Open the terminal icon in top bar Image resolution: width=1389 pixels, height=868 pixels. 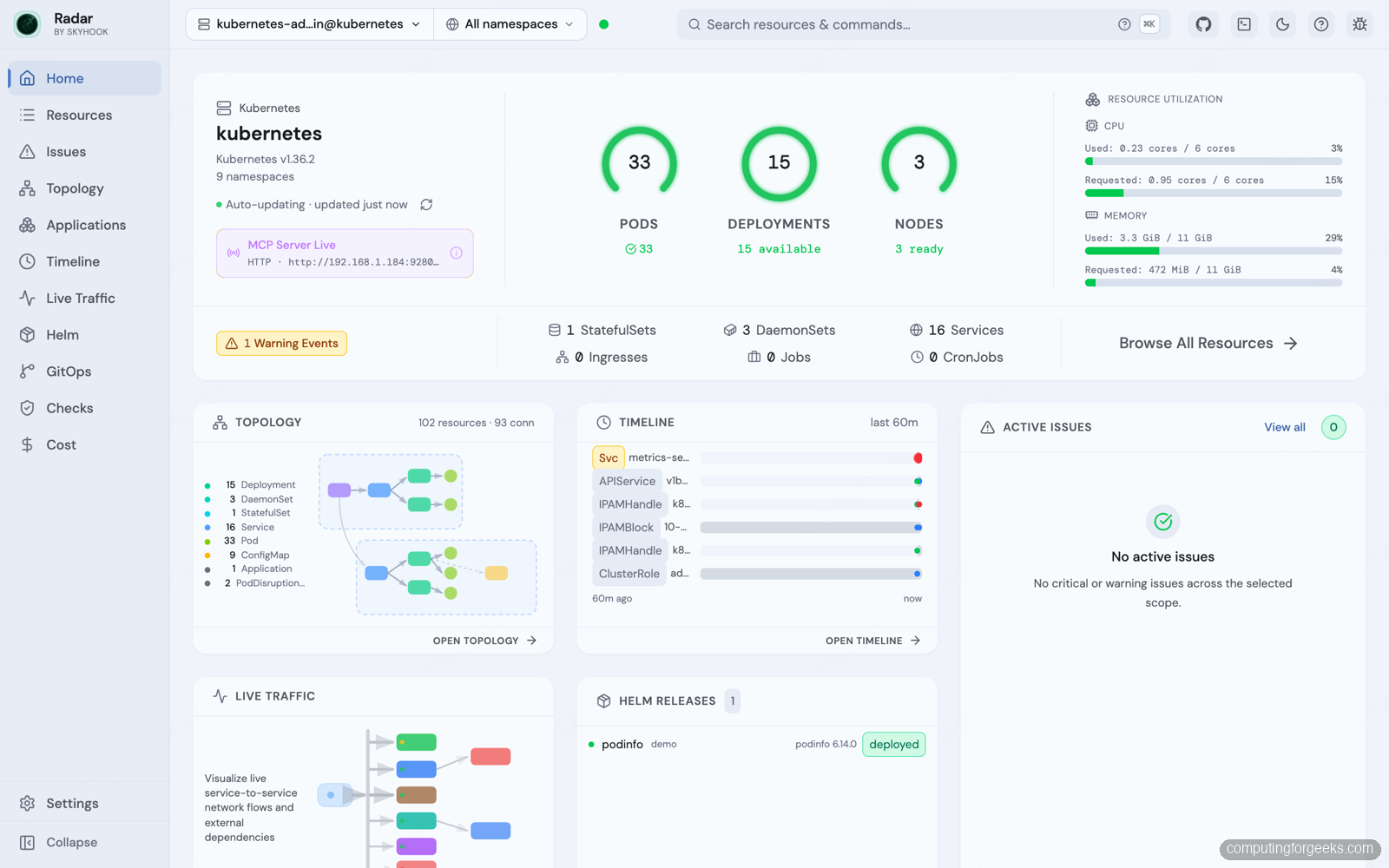pos(1244,24)
